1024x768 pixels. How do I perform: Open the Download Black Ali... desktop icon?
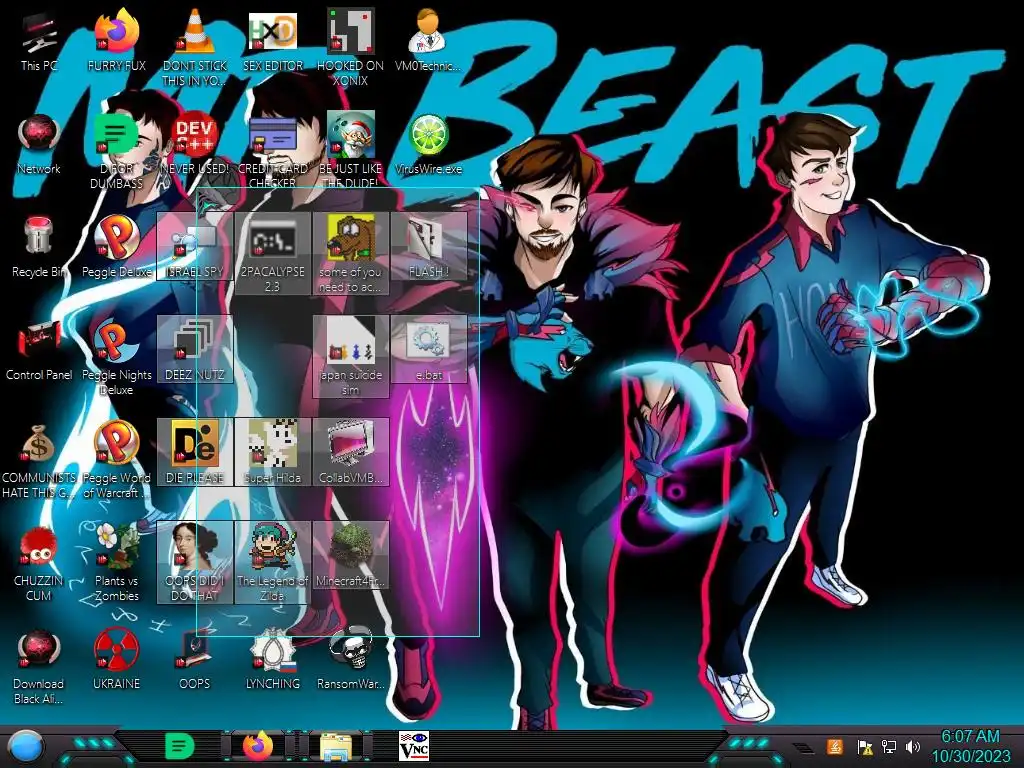[x=39, y=667]
